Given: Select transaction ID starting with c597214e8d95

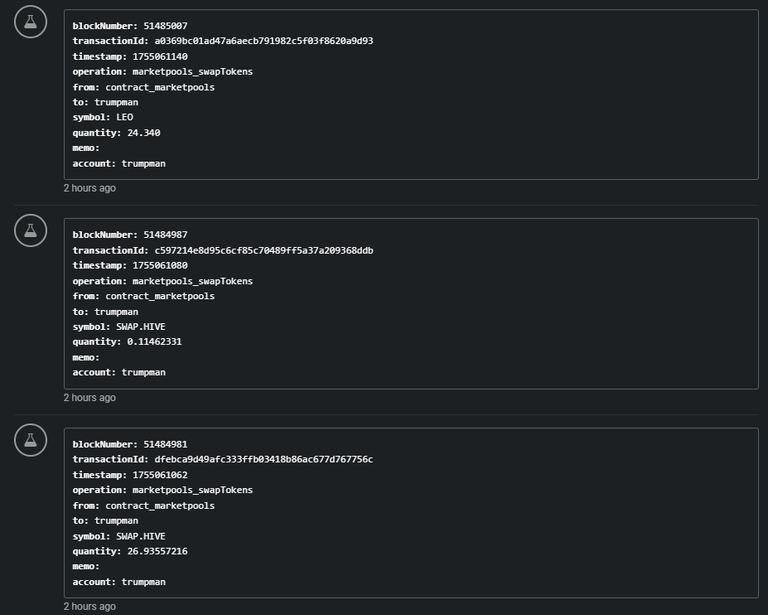Looking at the screenshot, I should tap(264, 251).
